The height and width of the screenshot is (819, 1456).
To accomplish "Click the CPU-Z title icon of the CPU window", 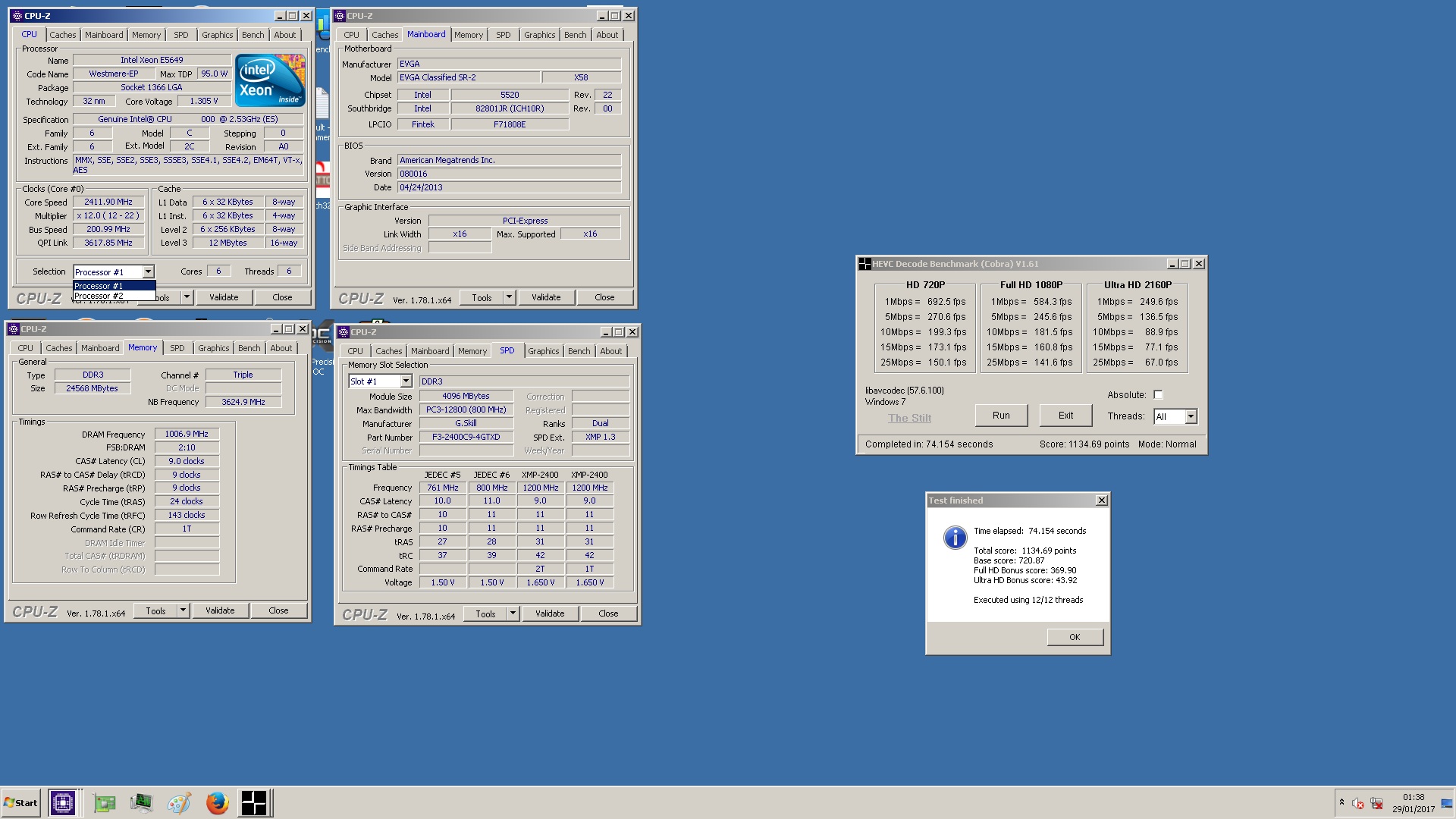I will pyautogui.click(x=17, y=16).
